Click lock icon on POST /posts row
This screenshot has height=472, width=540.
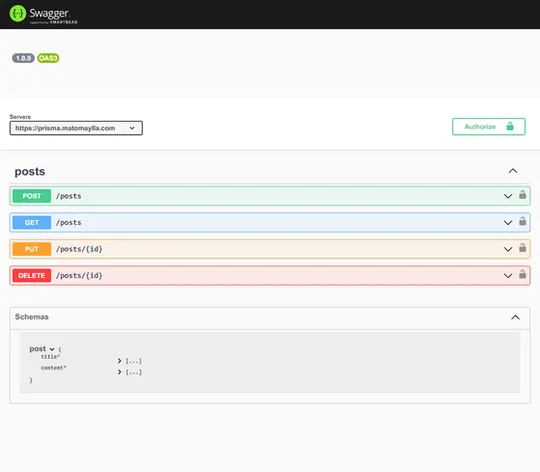(x=522, y=195)
